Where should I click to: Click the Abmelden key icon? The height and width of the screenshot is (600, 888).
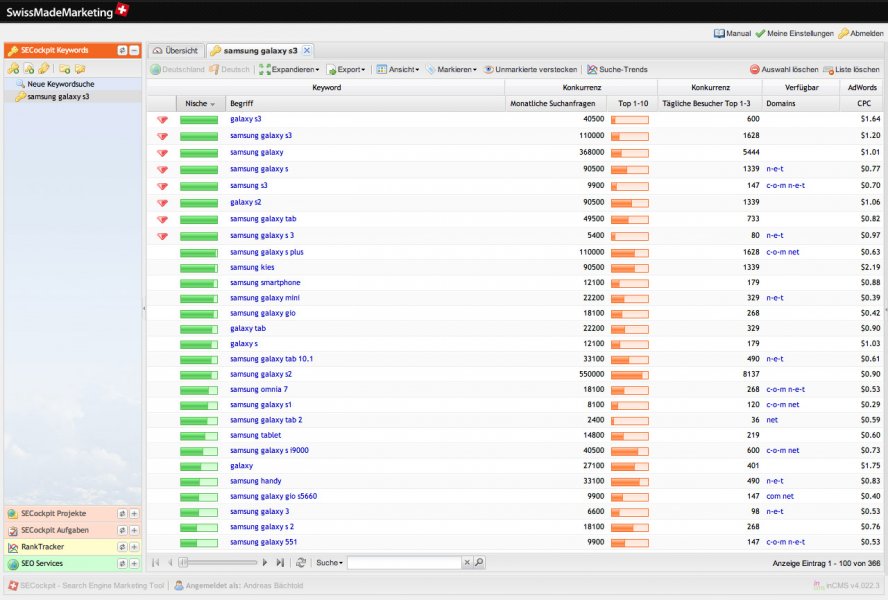tap(843, 33)
